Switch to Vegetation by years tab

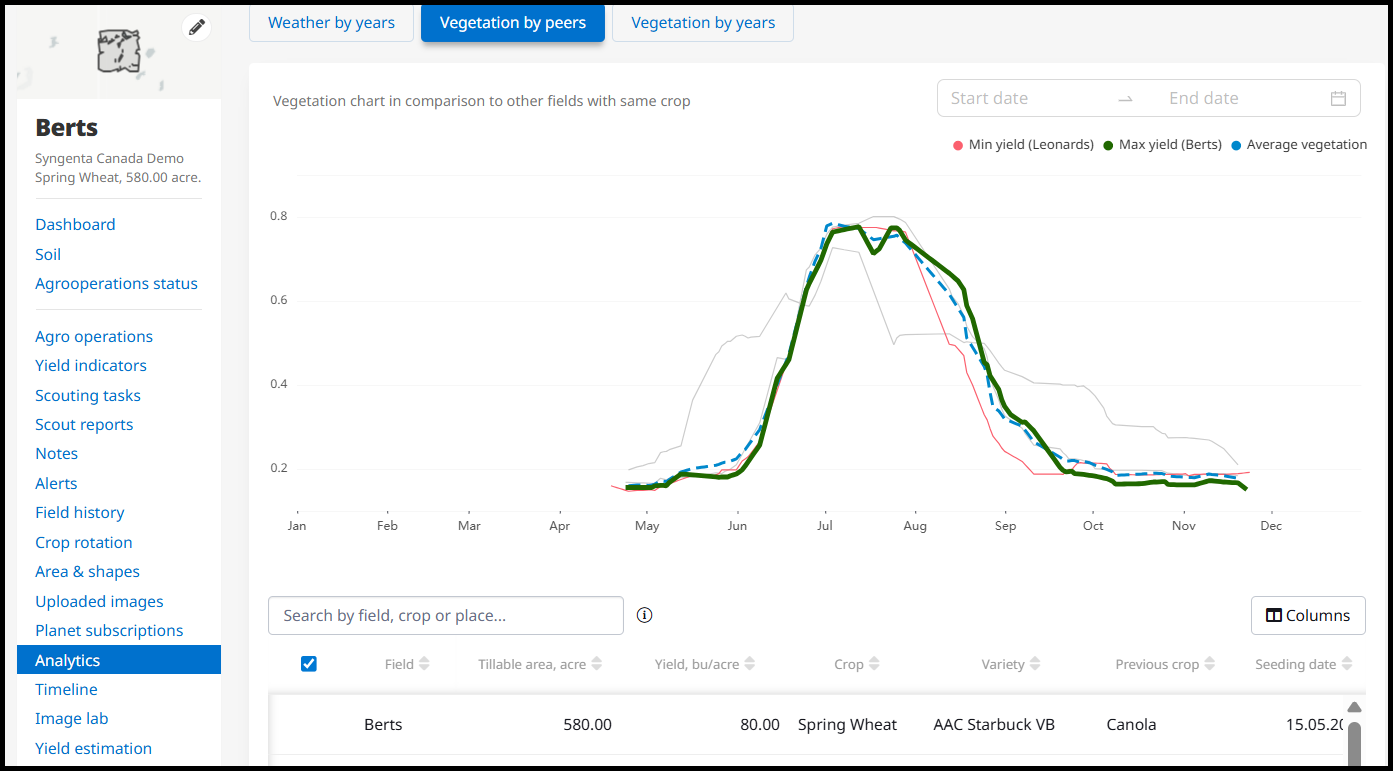(702, 23)
